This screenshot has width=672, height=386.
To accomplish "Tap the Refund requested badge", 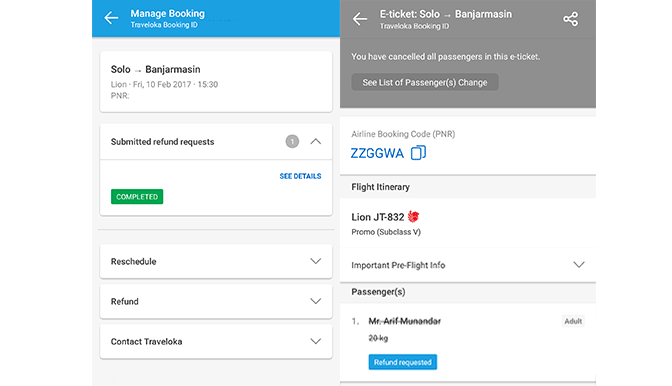I will 403,362.
